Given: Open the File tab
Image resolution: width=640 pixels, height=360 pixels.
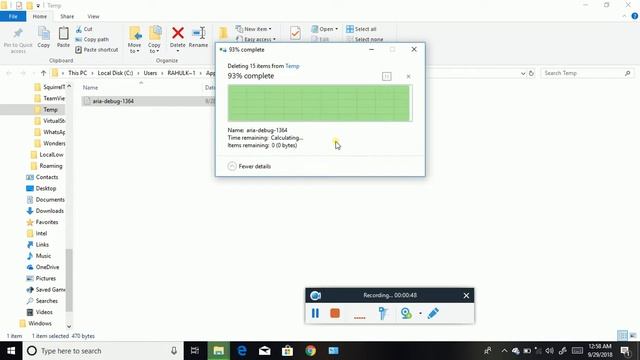Looking at the screenshot, I should pos(13,16).
